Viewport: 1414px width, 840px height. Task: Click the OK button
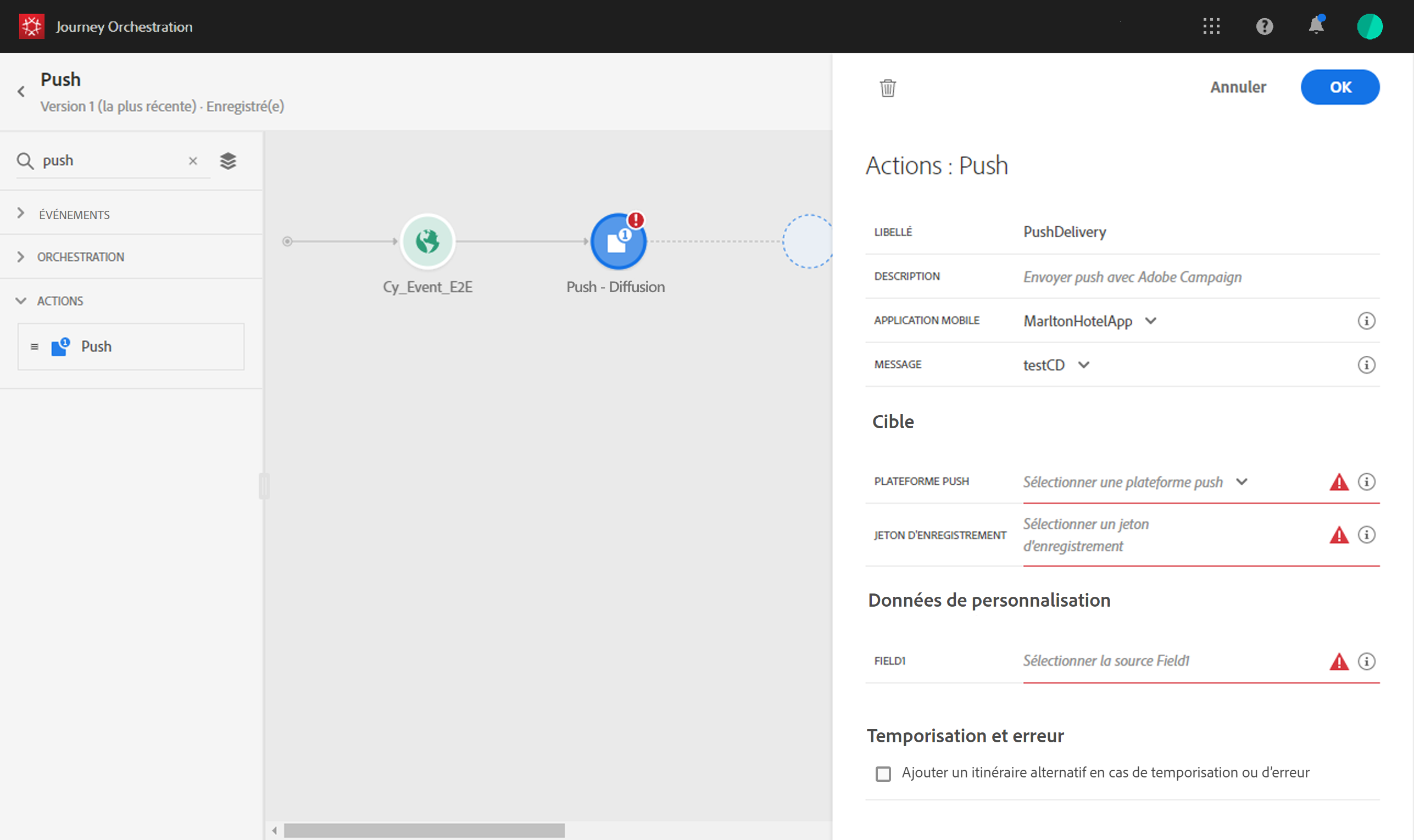1339,87
